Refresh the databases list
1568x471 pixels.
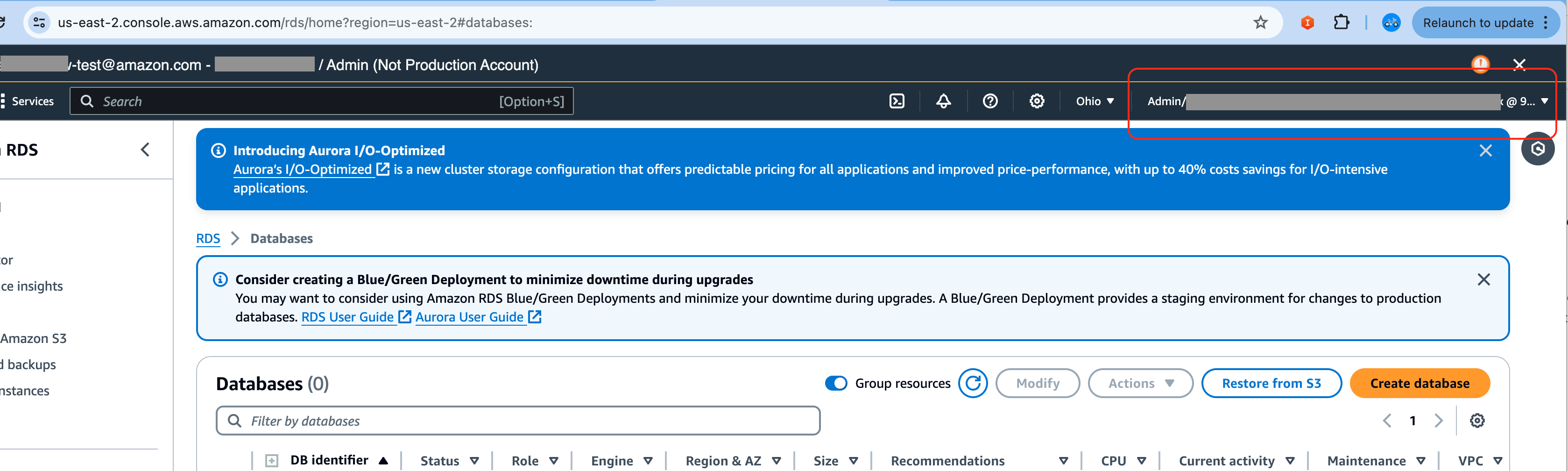click(x=973, y=383)
